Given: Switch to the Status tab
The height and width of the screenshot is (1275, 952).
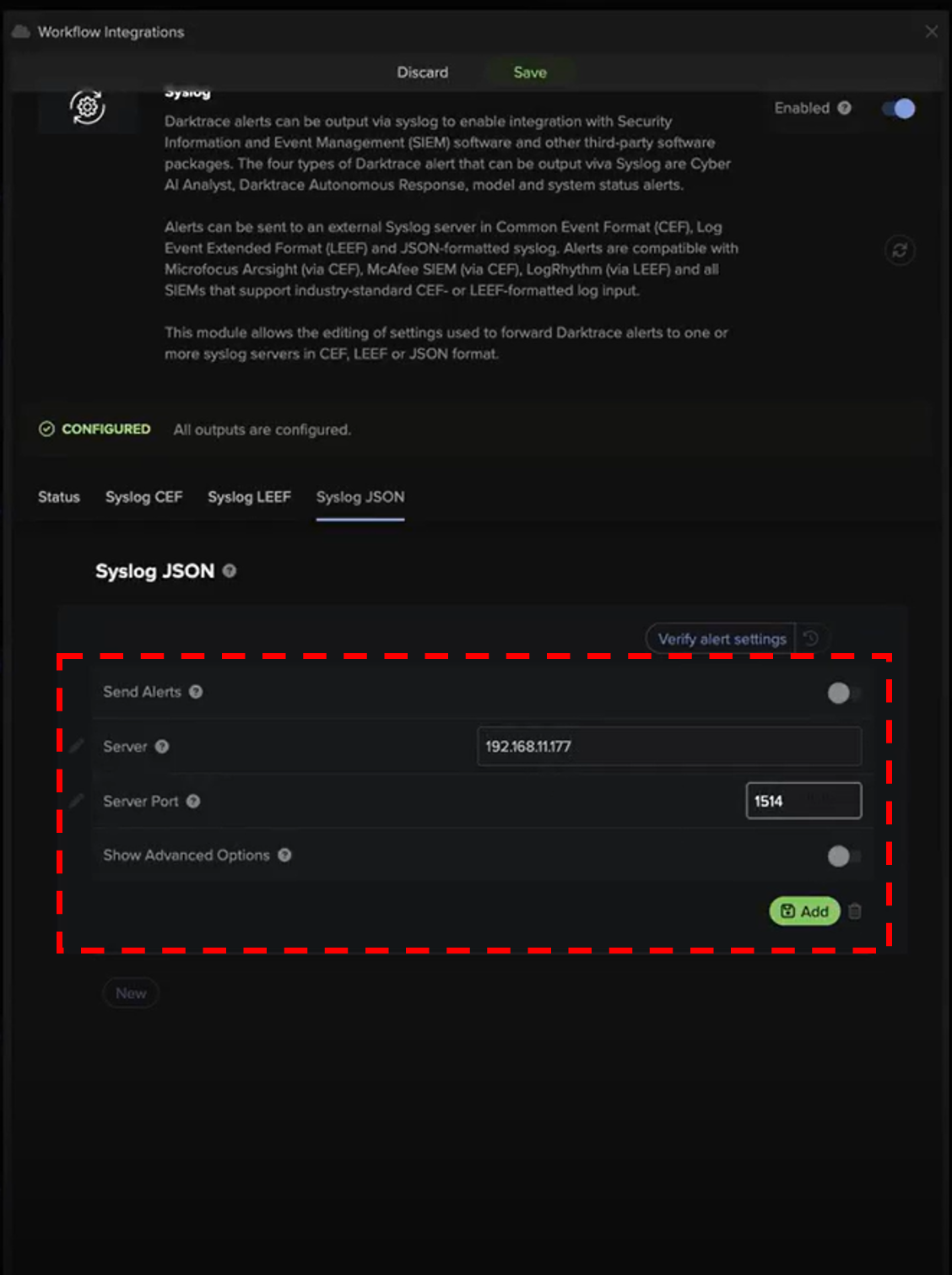Looking at the screenshot, I should tap(59, 497).
